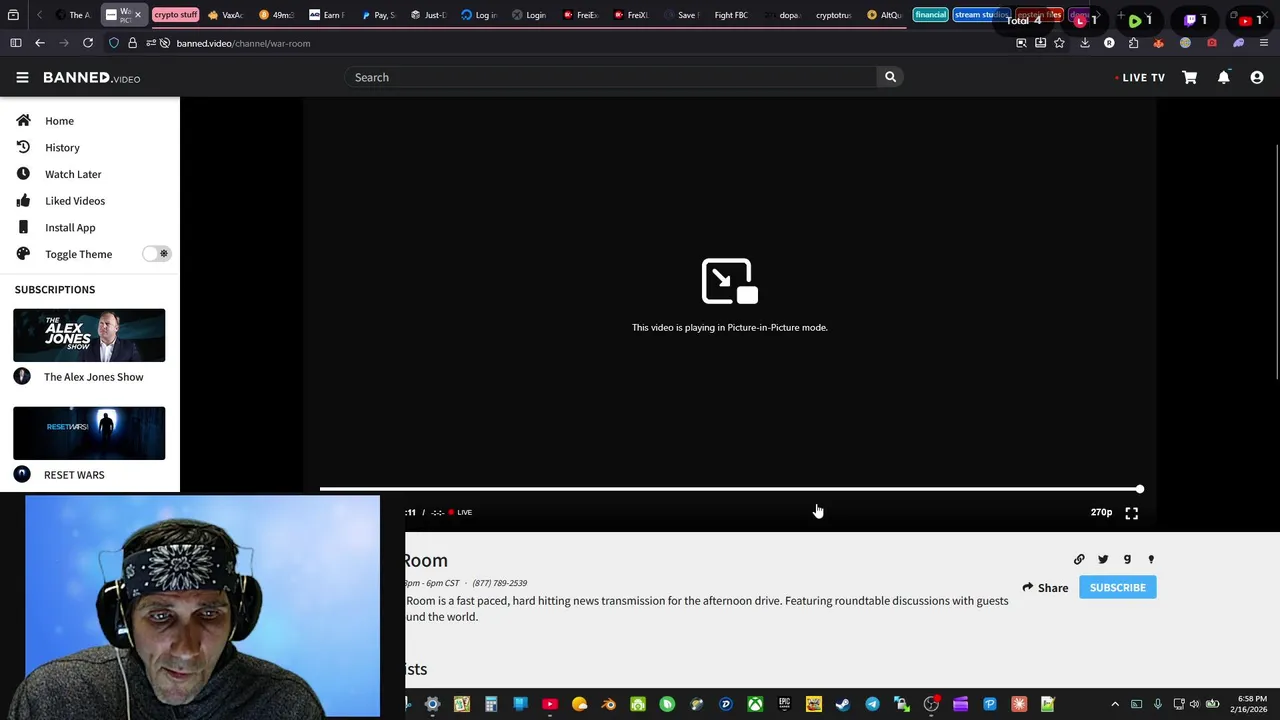Open the RESET WARS thumbnail
Screen dimensions: 1280x720
[89, 433]
